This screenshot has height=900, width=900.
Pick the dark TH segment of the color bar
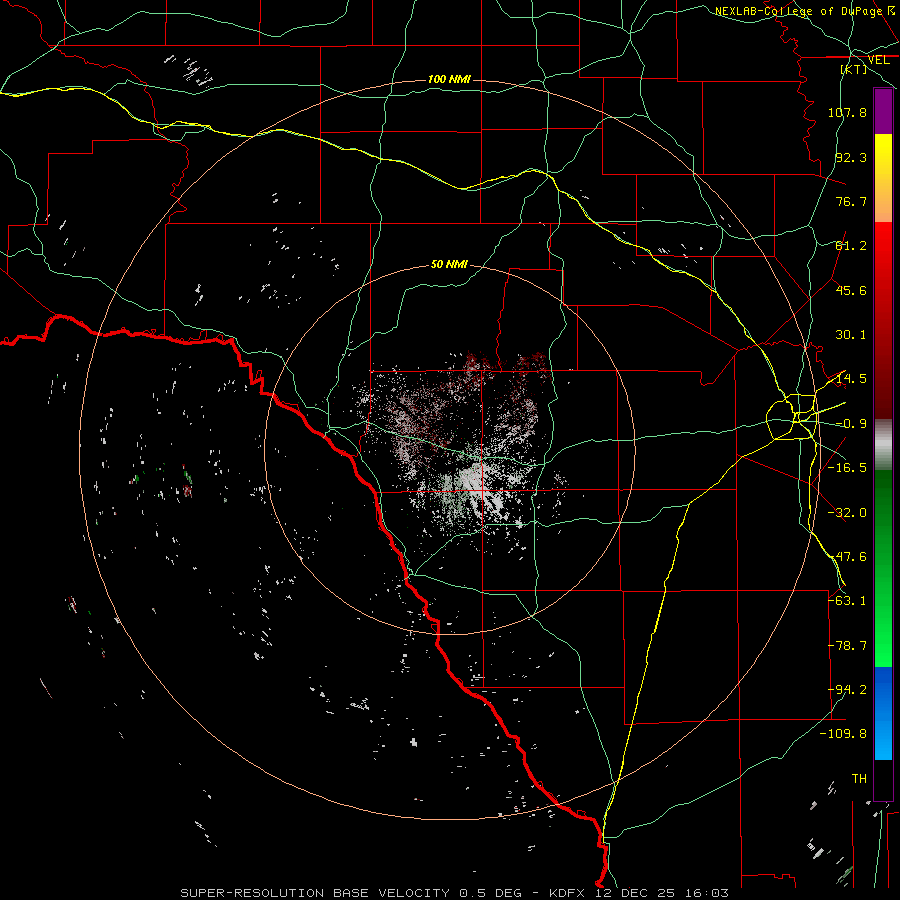coord(883,780)
